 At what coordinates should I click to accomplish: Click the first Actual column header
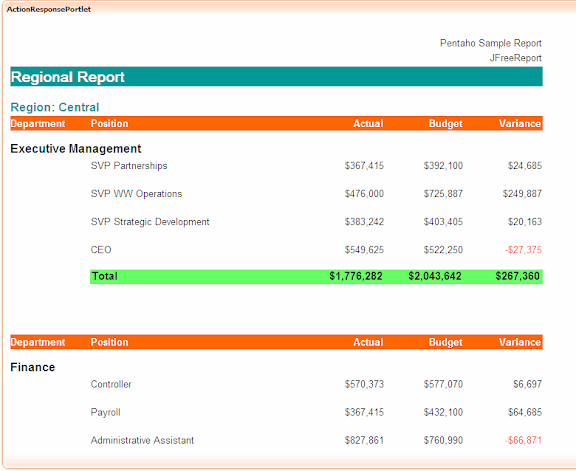pyautogui.click(x=368, y=123)
